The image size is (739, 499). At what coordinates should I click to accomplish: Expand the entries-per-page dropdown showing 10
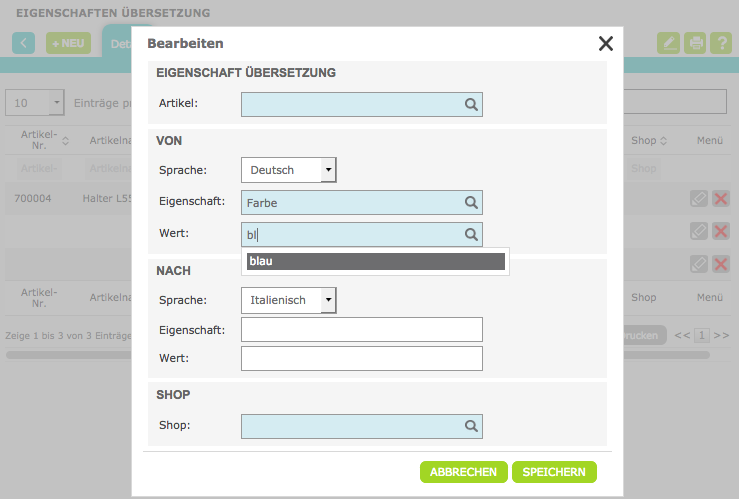[56, 102]
